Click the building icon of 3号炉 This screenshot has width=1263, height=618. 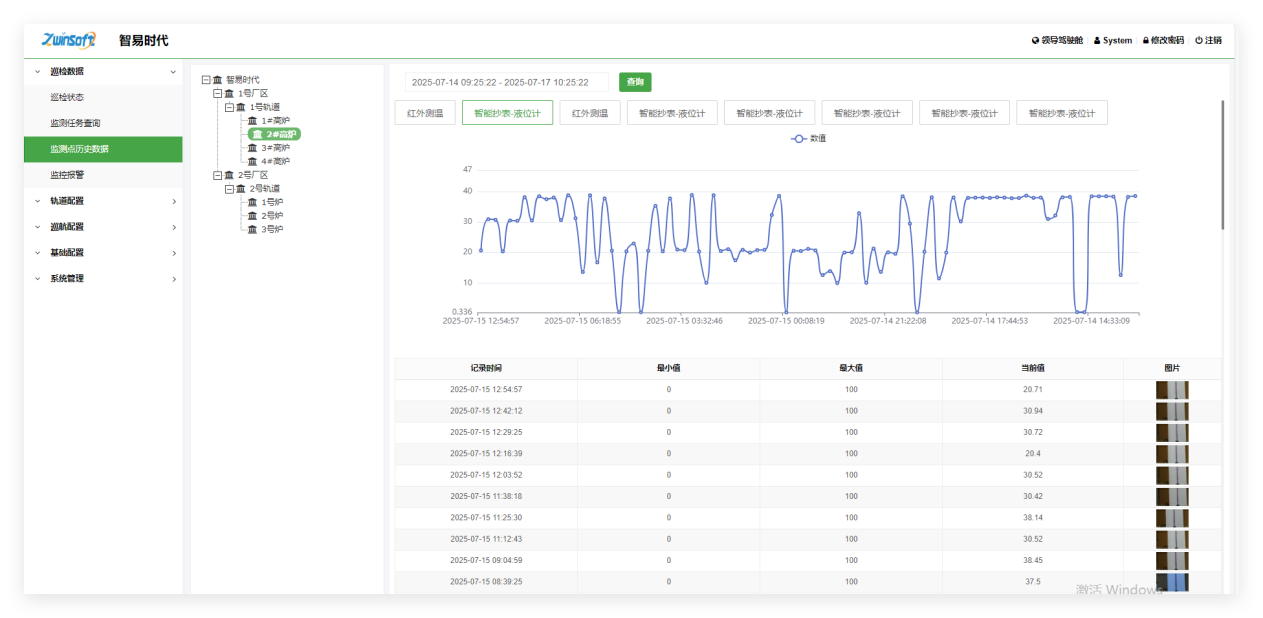(x=252, y=229)
